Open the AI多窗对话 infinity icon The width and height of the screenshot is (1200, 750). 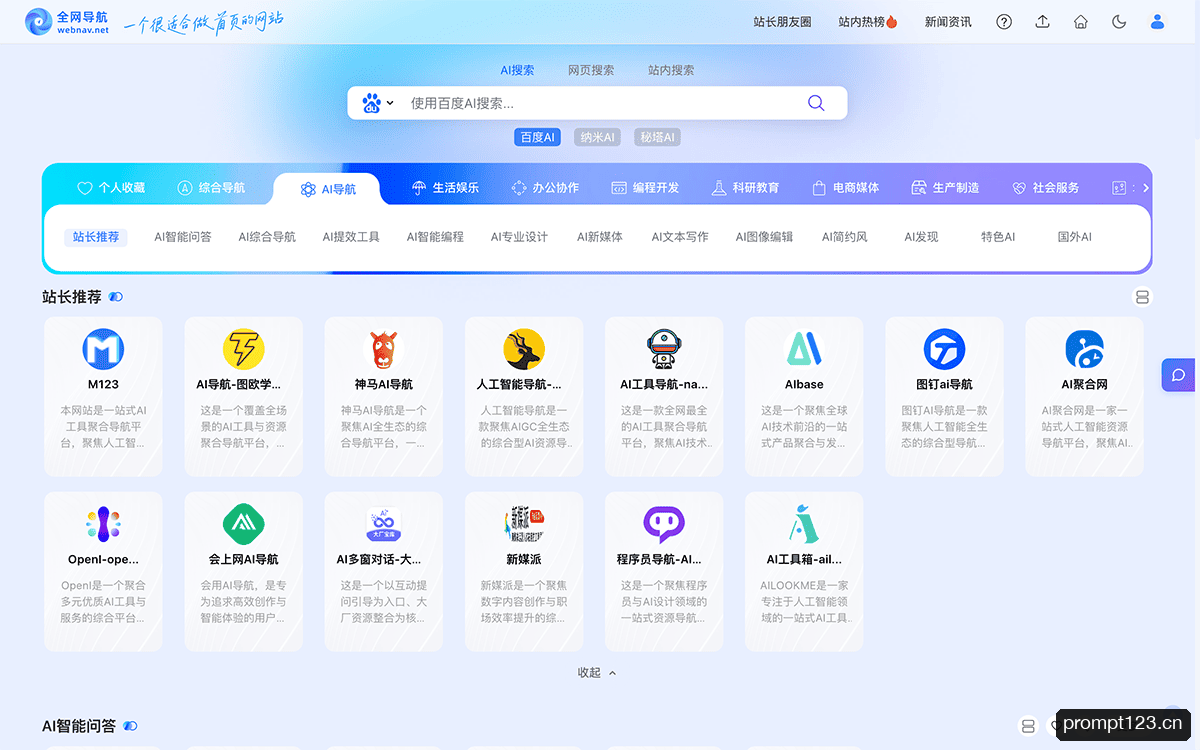pyautogui.click(x=384, y=524)
